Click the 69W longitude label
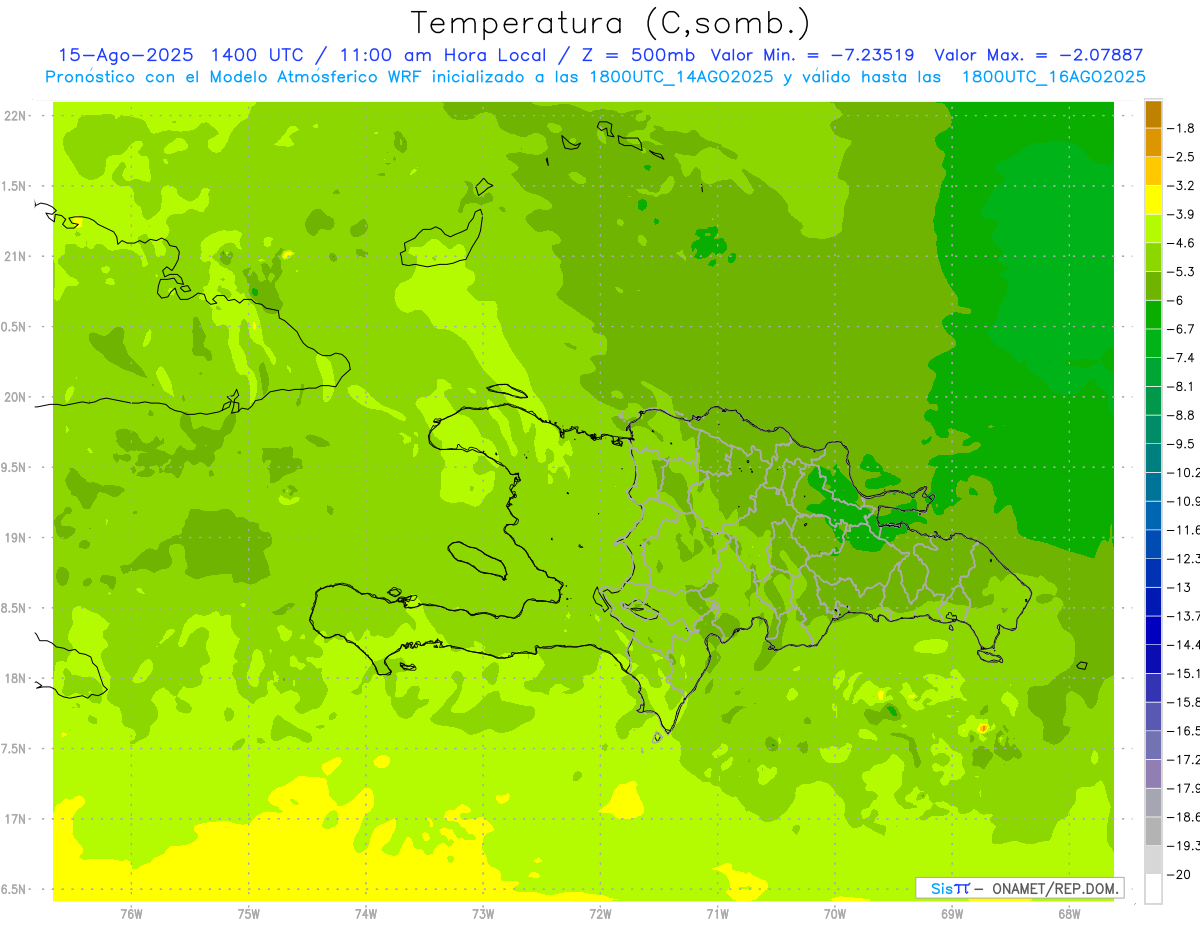 pos(952,913)
